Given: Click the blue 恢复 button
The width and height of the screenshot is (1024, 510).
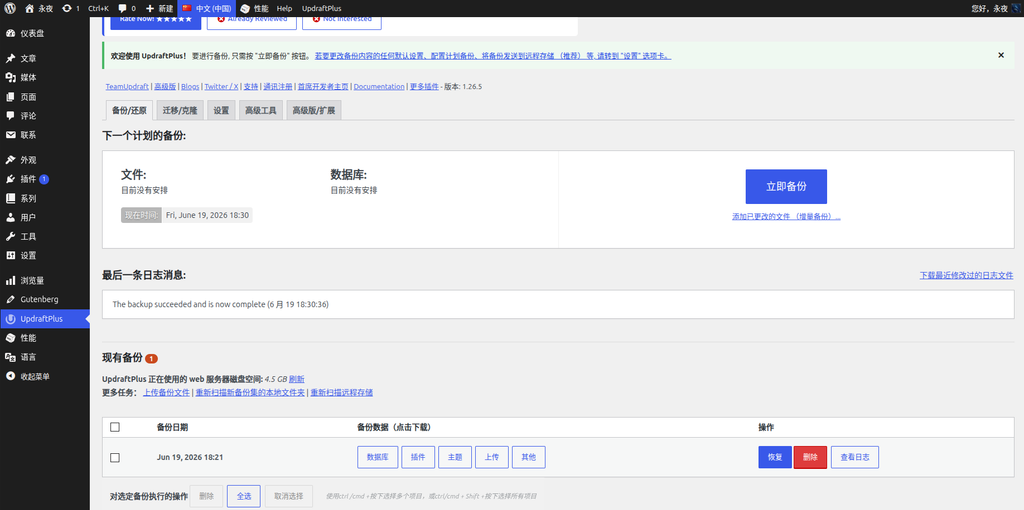Looking at the screenshot, I should (775, 457).
